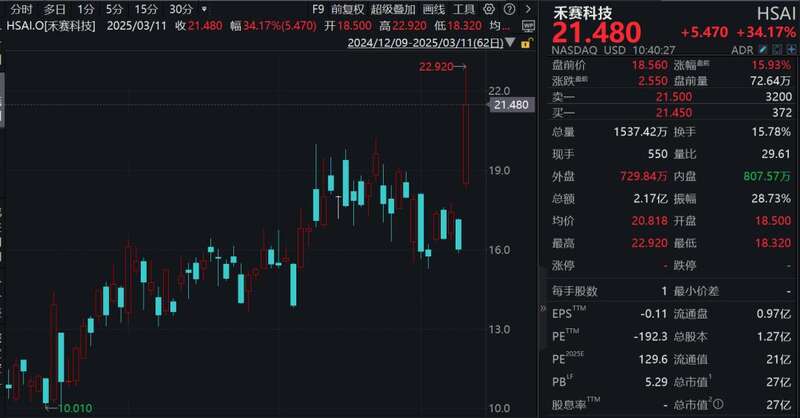Click PB LF value 5.29

click(x=656, y=382)
